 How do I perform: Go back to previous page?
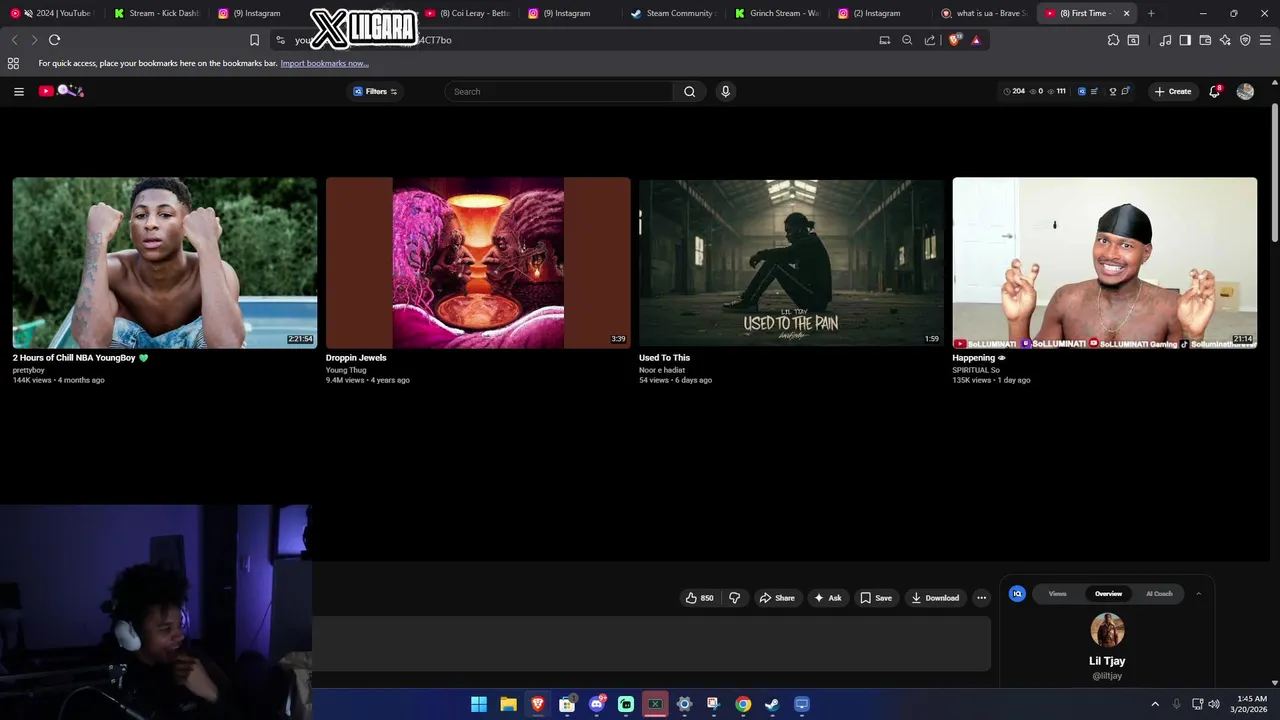14,40
